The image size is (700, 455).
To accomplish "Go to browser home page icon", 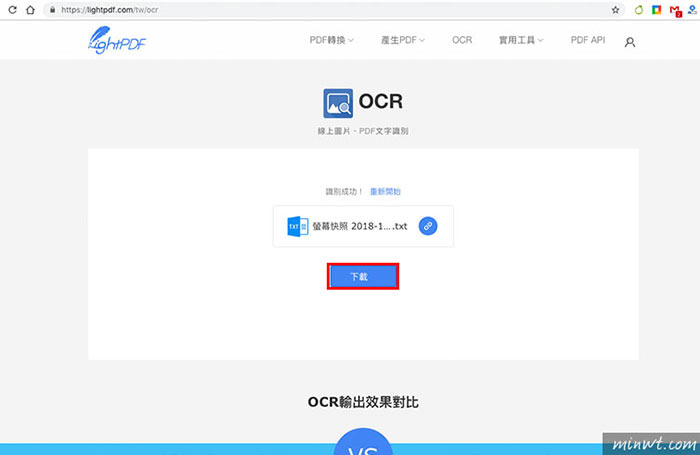I will 30,9.
